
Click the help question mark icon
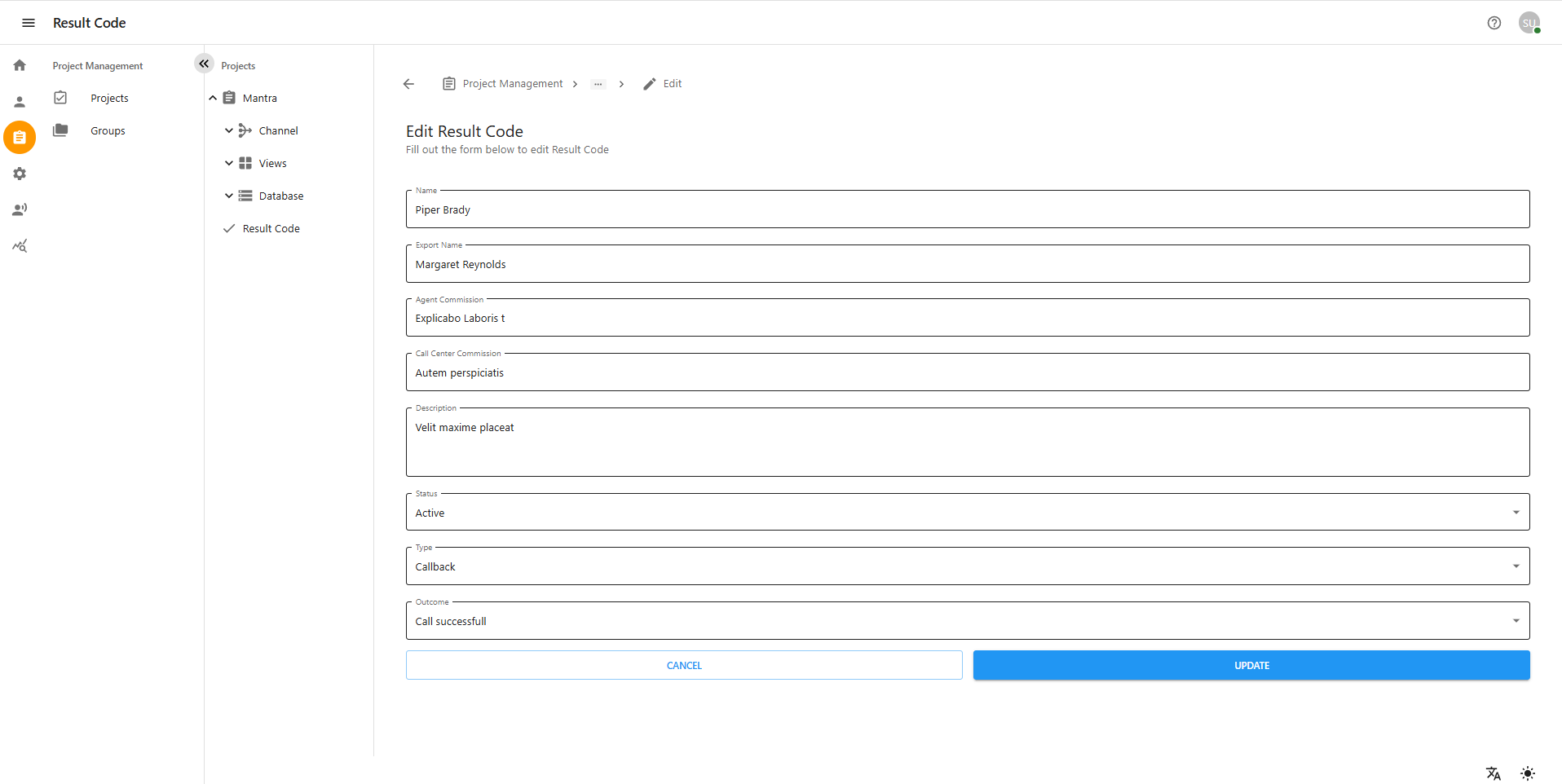pos(1494,23)
